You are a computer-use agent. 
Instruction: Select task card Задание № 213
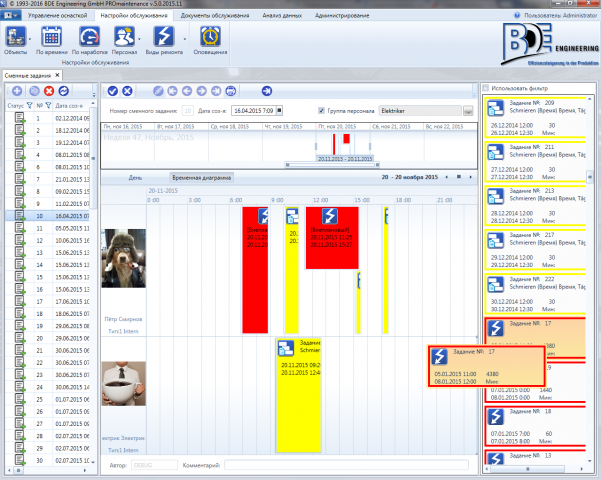[535, 206]
